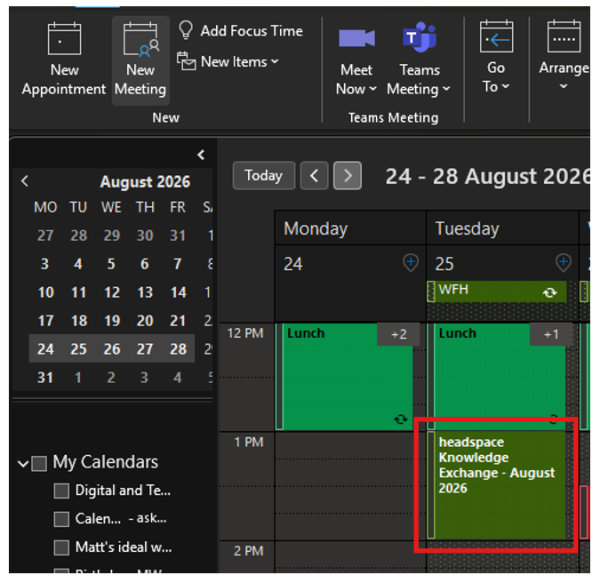Click the 1 PM time label
Viewport: 600px width, 583px height.
249,442
